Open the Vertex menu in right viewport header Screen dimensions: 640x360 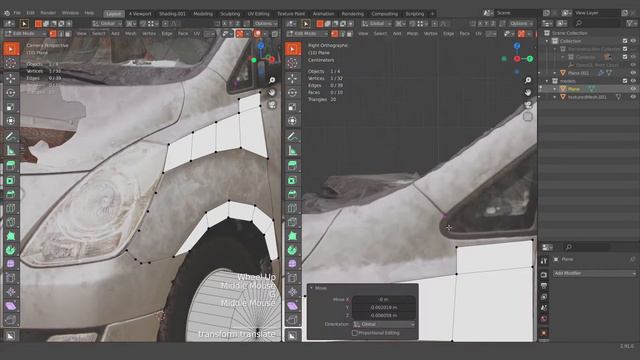[x=431, y=33]
